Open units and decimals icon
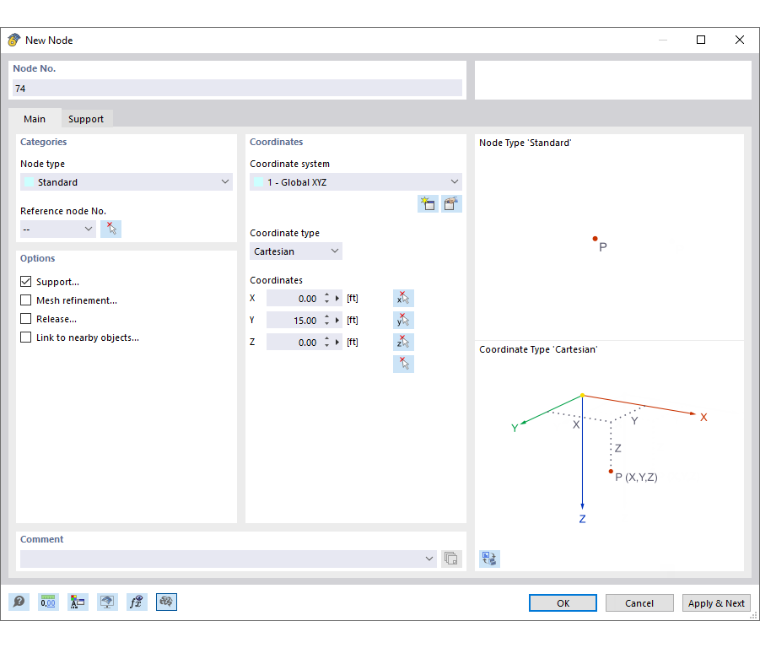The image size is (760, 648). coord(48,602)
